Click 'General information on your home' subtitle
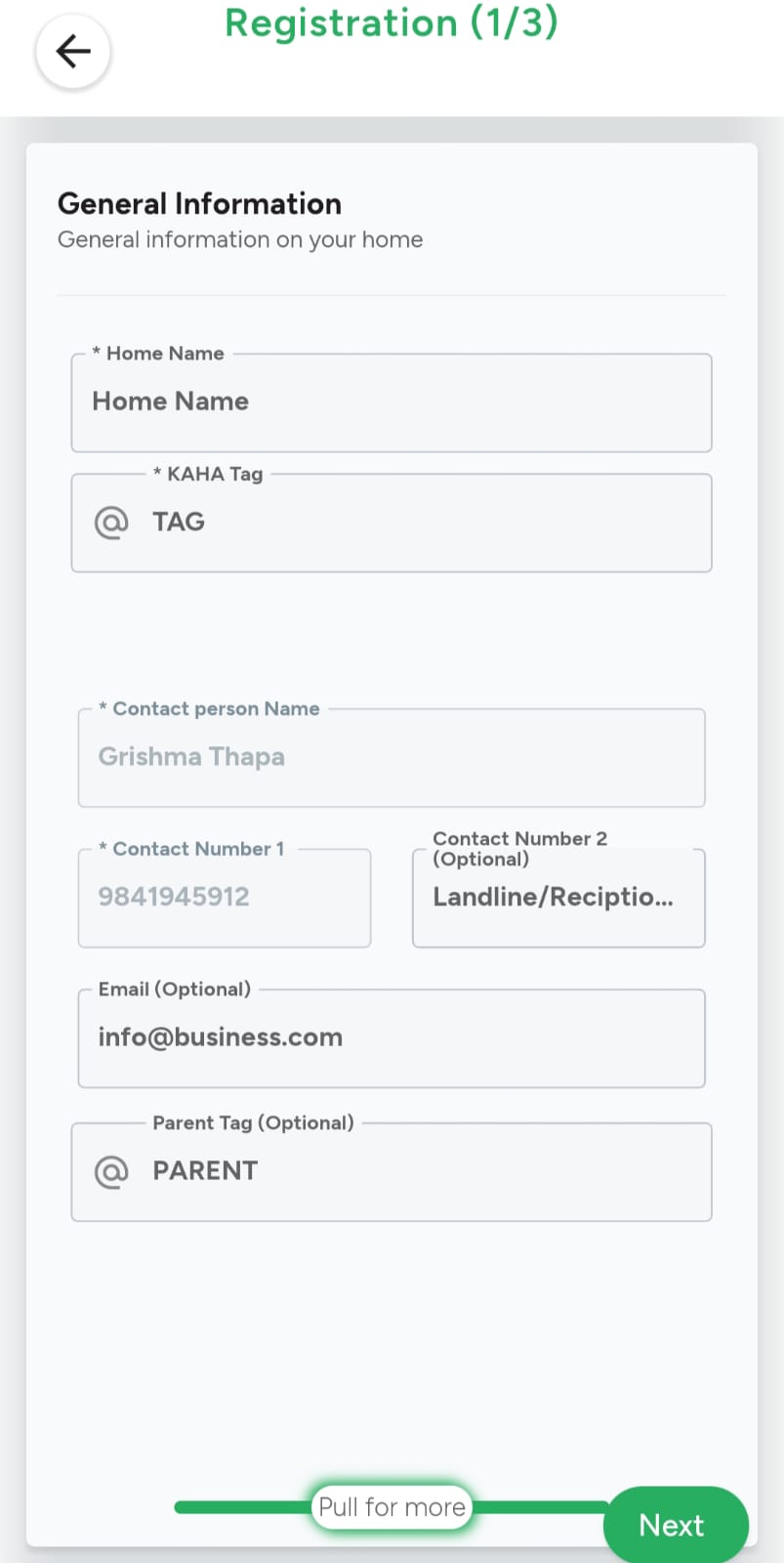Viewport: 784px width, 1563px height. tap(240, 240)
